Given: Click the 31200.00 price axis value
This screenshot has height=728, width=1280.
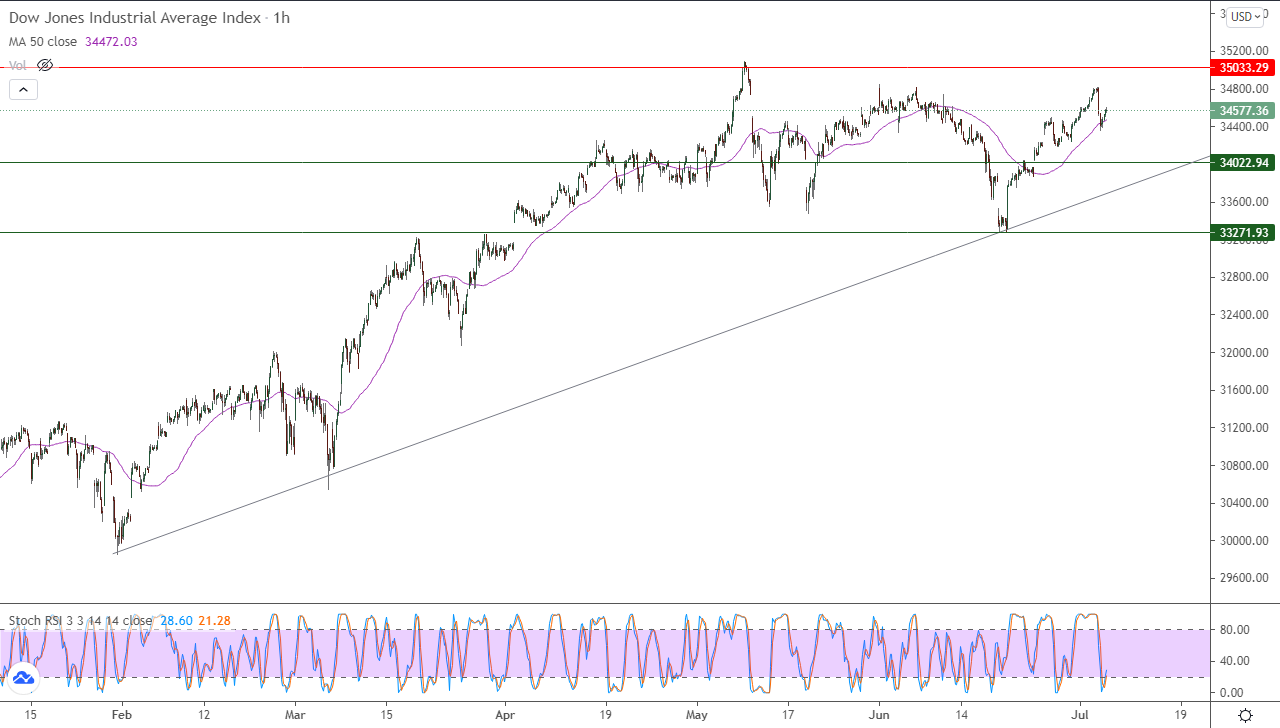Looking at the screenshot, I should point(1244,428).
